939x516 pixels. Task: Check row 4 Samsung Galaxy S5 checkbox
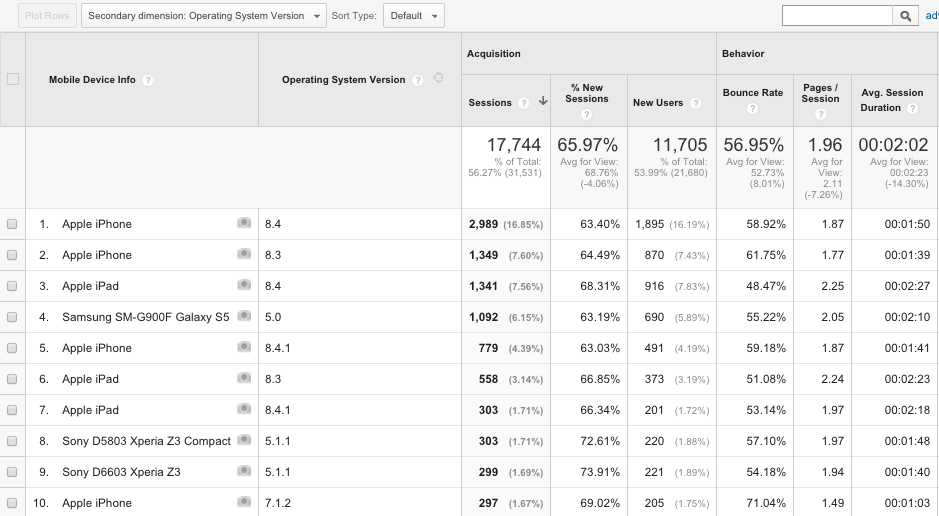pyautogui.click(x=12, y=317)
